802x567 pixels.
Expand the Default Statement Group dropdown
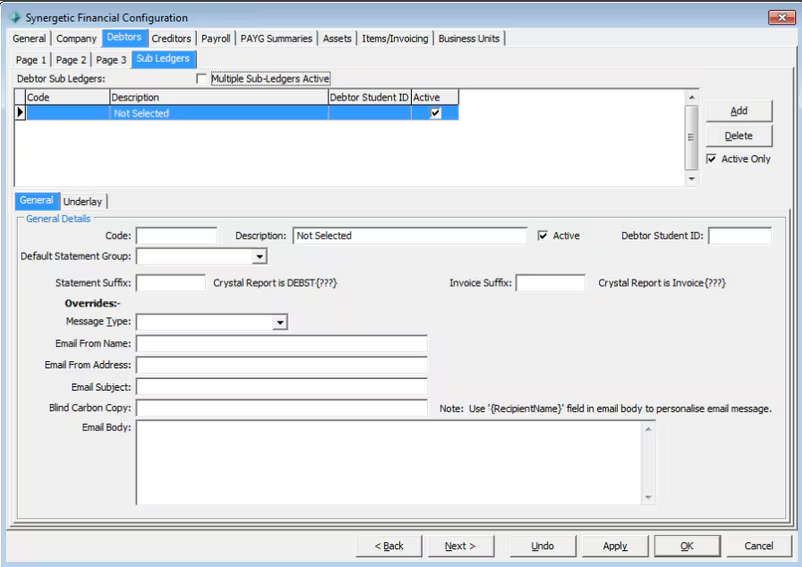click(259, 256)
